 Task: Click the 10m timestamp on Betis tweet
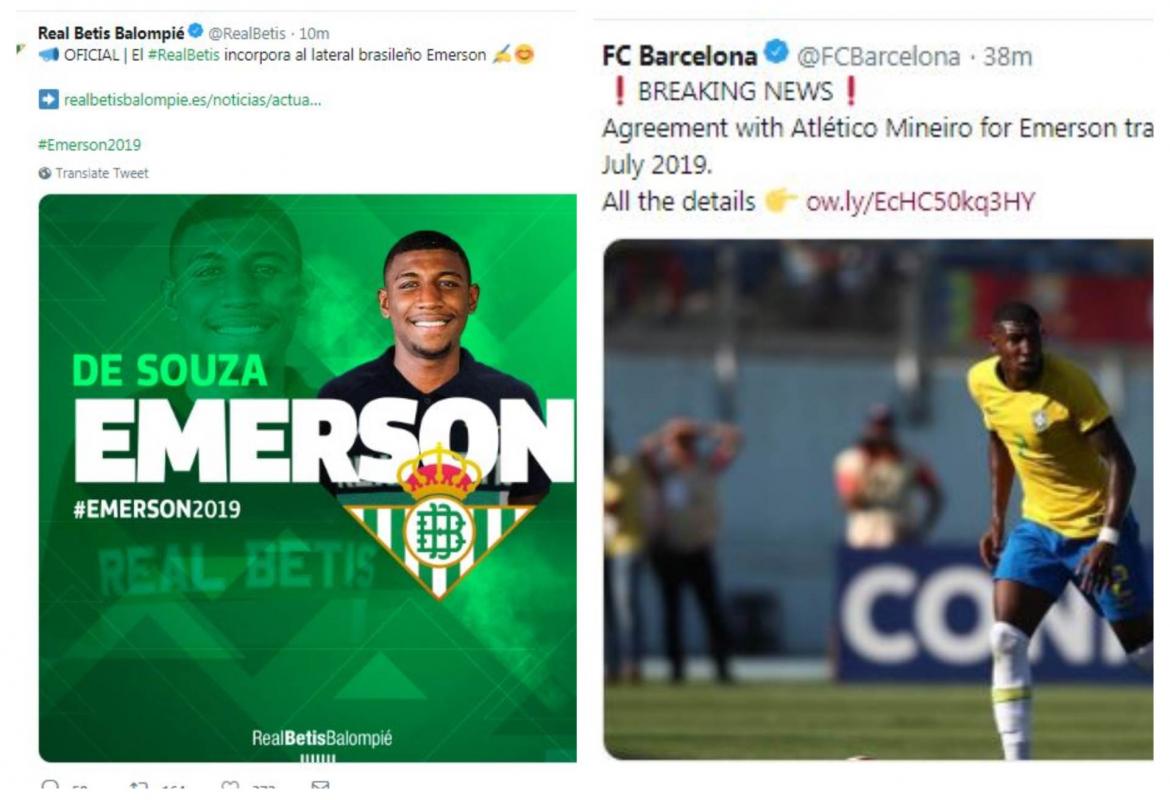point(314,34)
